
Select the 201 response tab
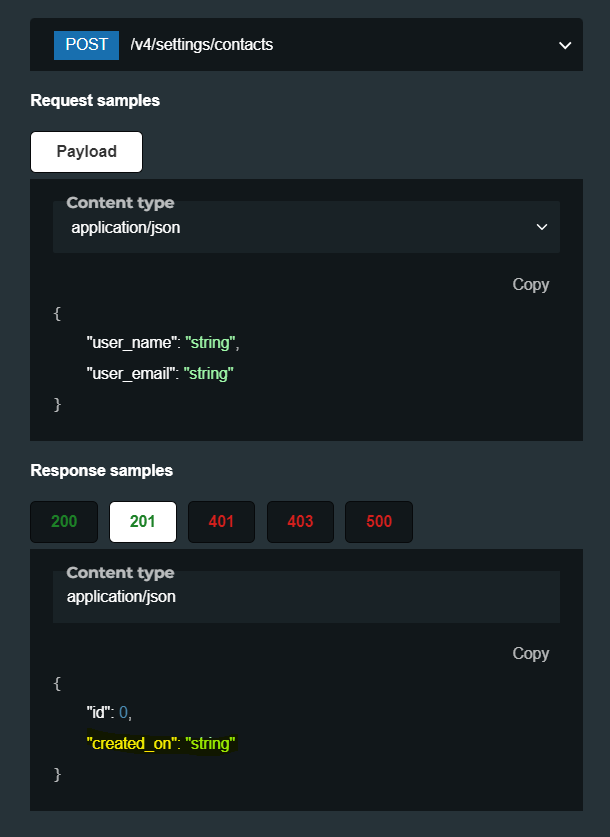coord(143,522)
